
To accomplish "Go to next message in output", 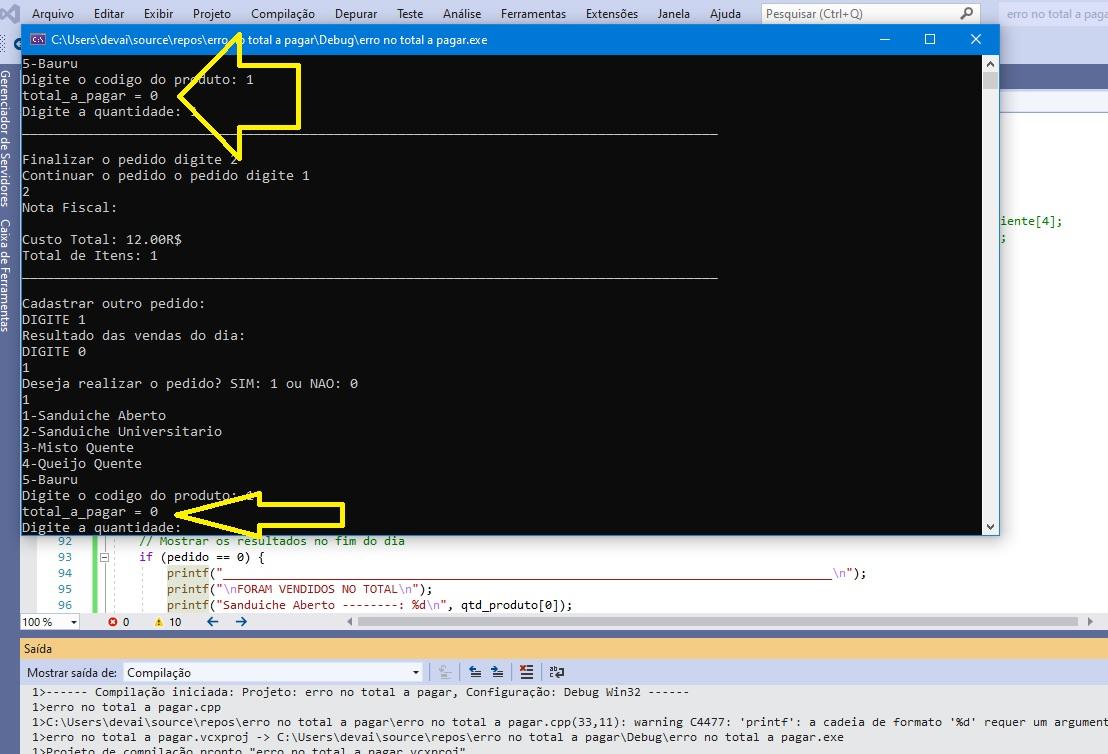I will click(x=497, y=672).
